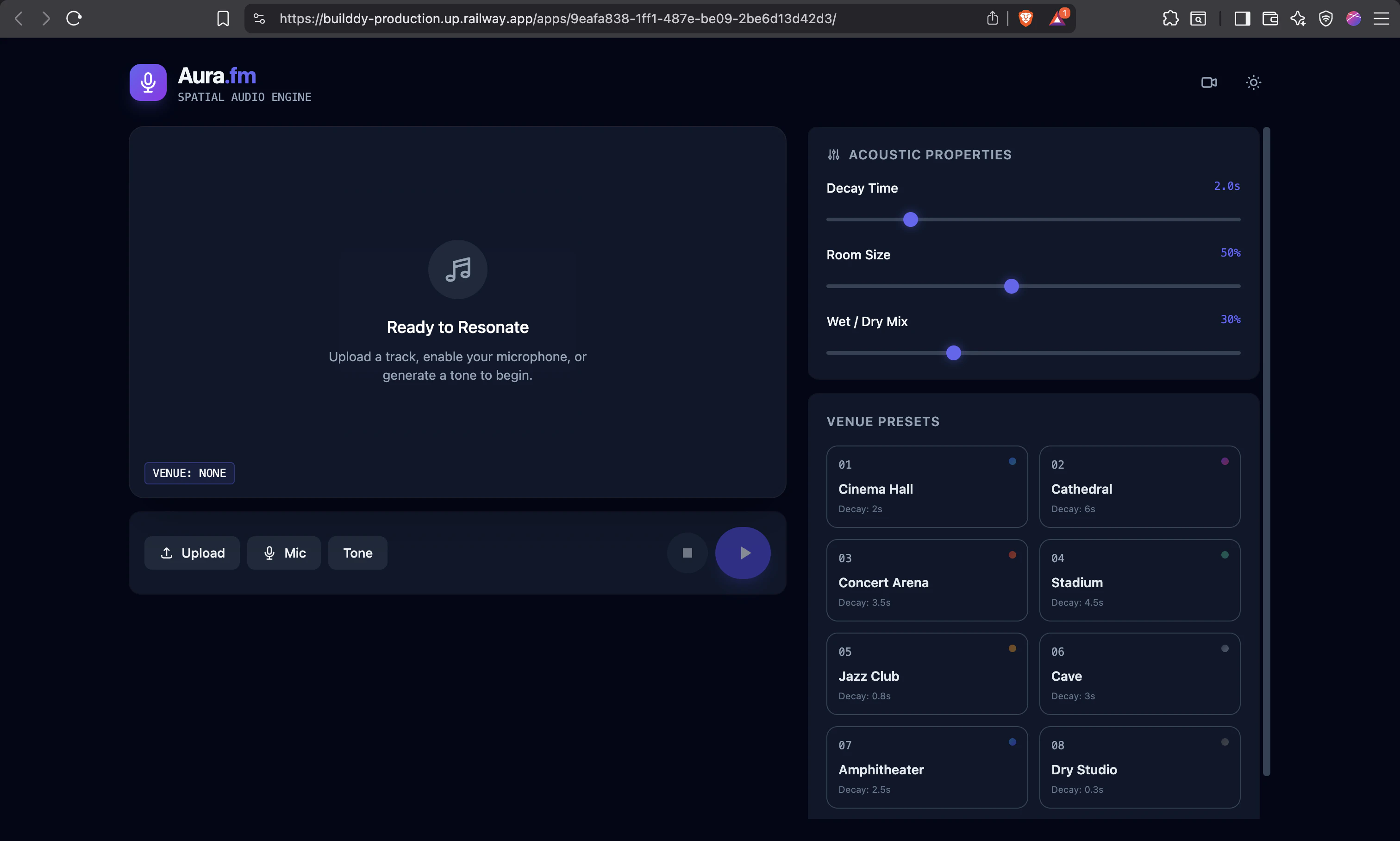1400x841 pixels.
Task: Pick the Dry Studio preset
Action: [1139, 767]
